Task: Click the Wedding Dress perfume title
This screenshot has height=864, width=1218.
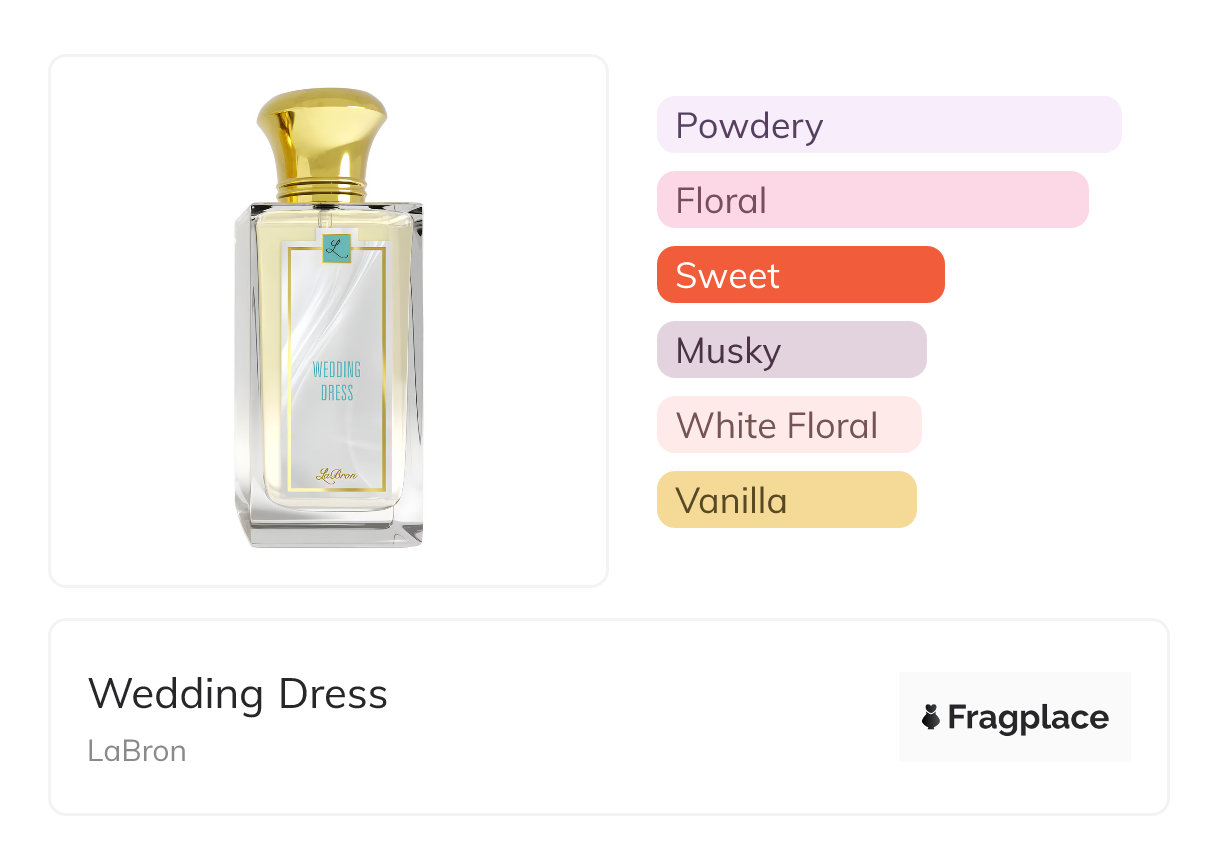Action: (x=238, y=694)
